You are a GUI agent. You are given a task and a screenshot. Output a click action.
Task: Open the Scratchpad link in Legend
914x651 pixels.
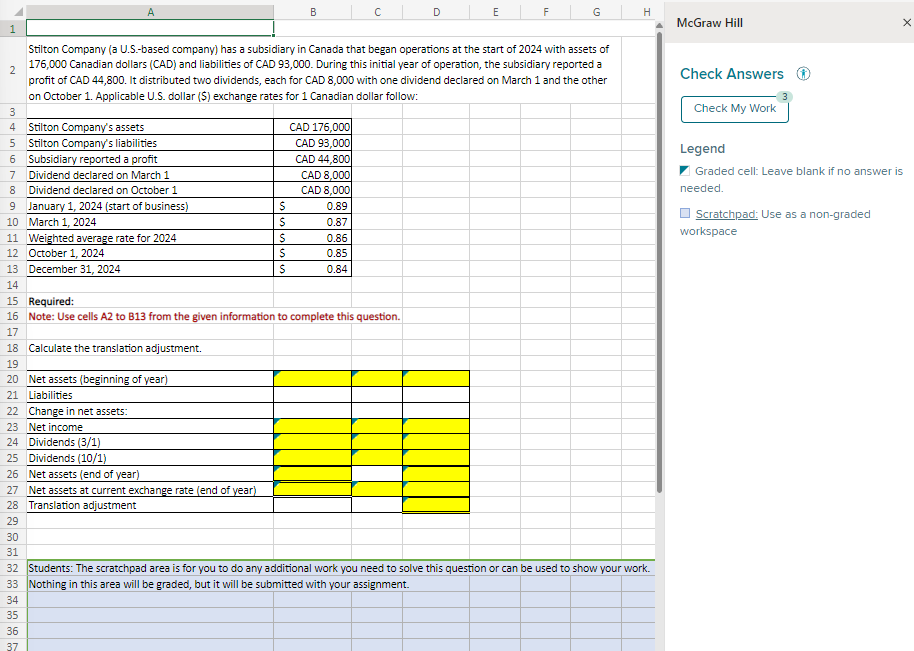pos(726,214)
